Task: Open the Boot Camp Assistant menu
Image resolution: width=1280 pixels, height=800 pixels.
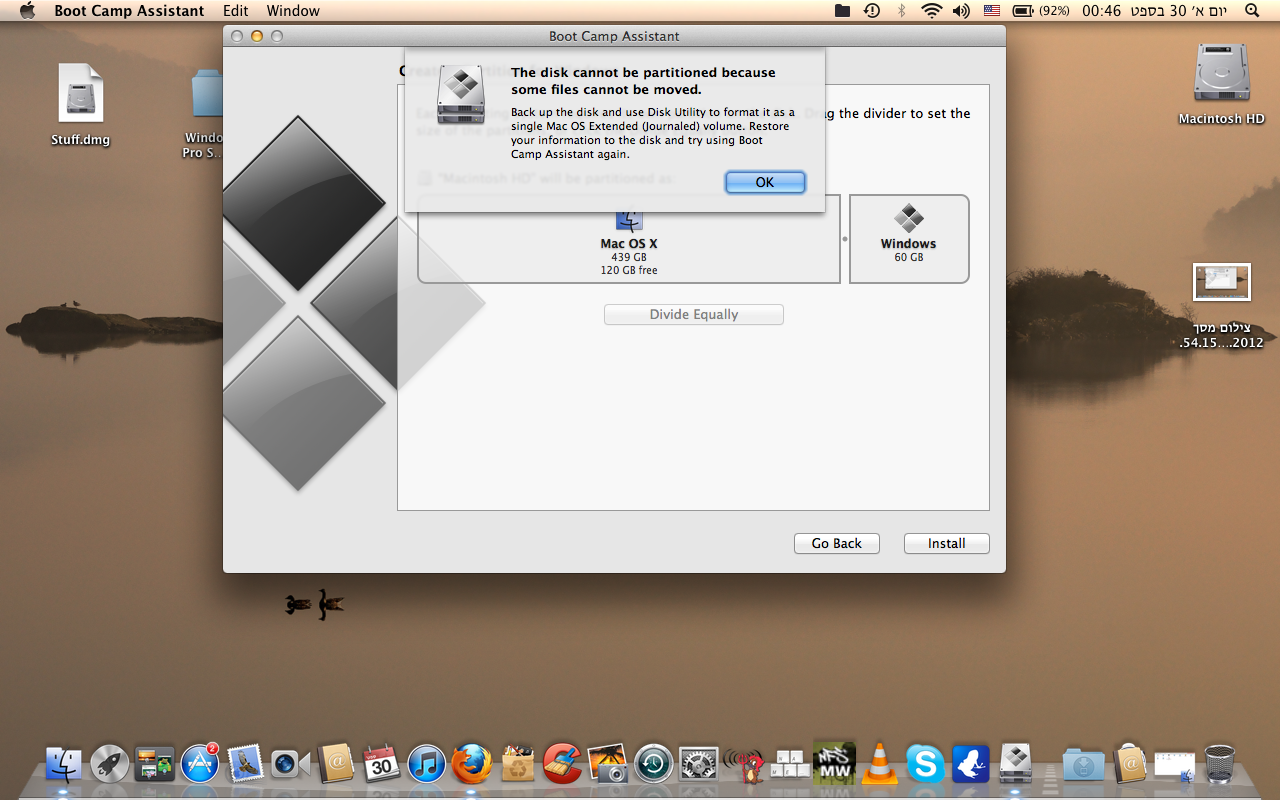Action: pos(129,11)
